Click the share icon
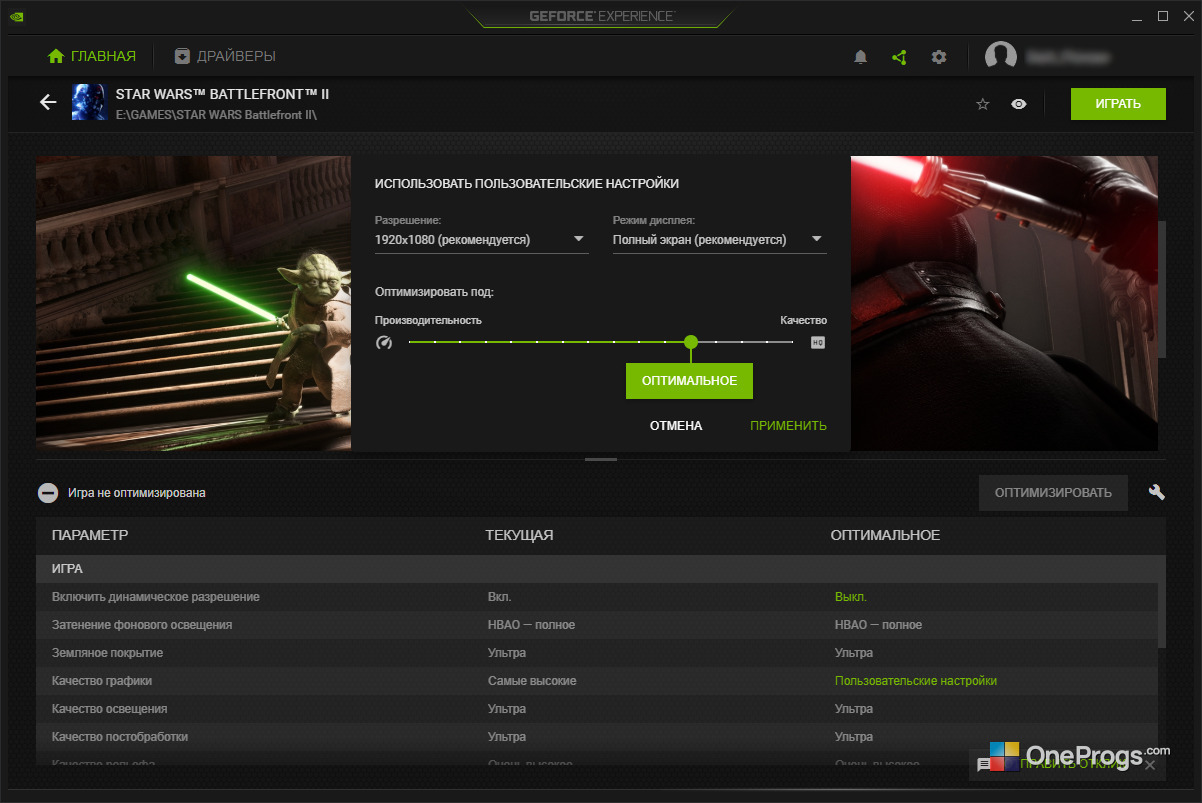The height and width of the screenshot is (803, 1202). click(x=899, y=57)
